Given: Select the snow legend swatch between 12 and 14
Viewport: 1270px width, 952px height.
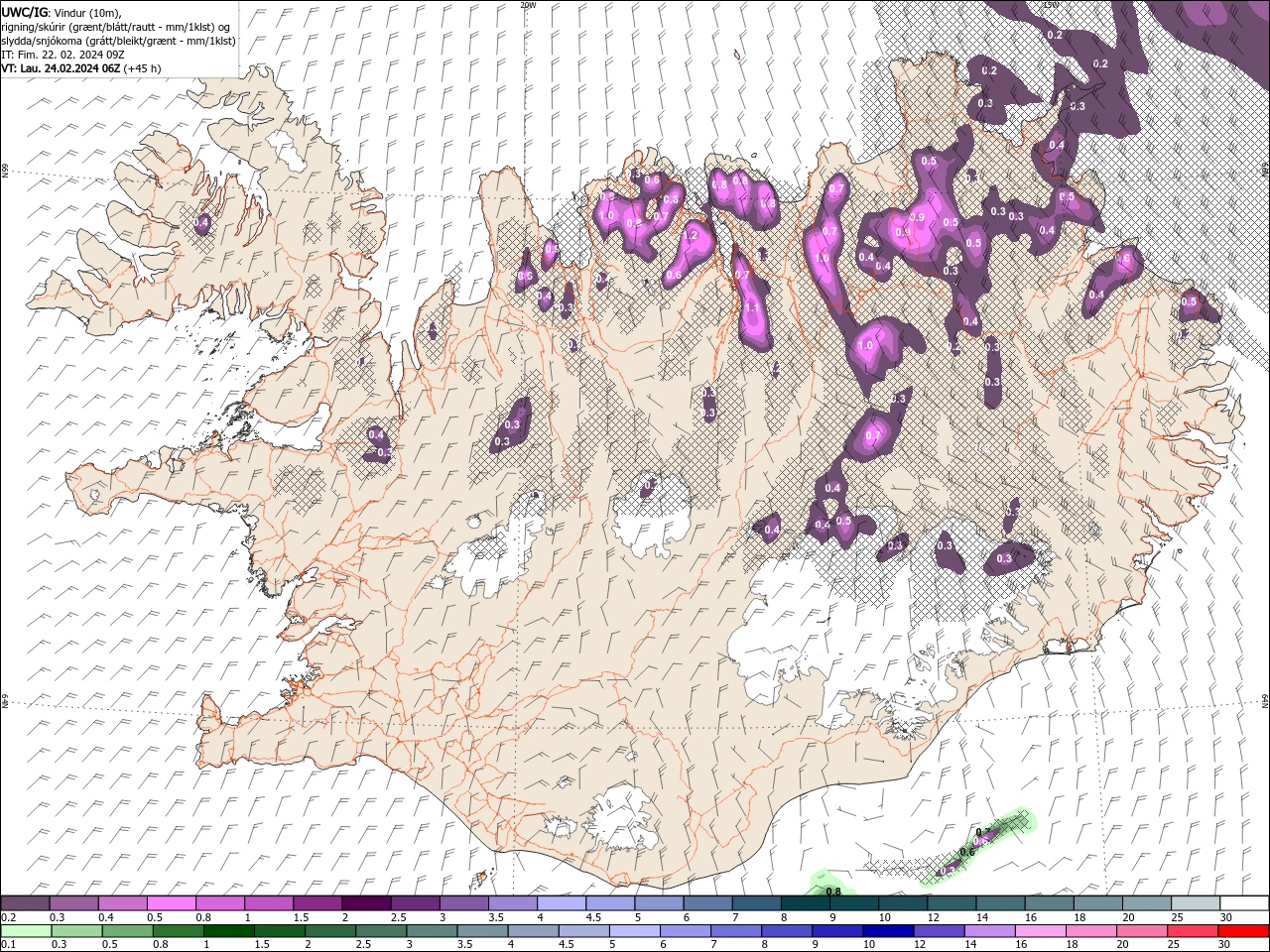Looking at the screenshot, I should point(952,903).
